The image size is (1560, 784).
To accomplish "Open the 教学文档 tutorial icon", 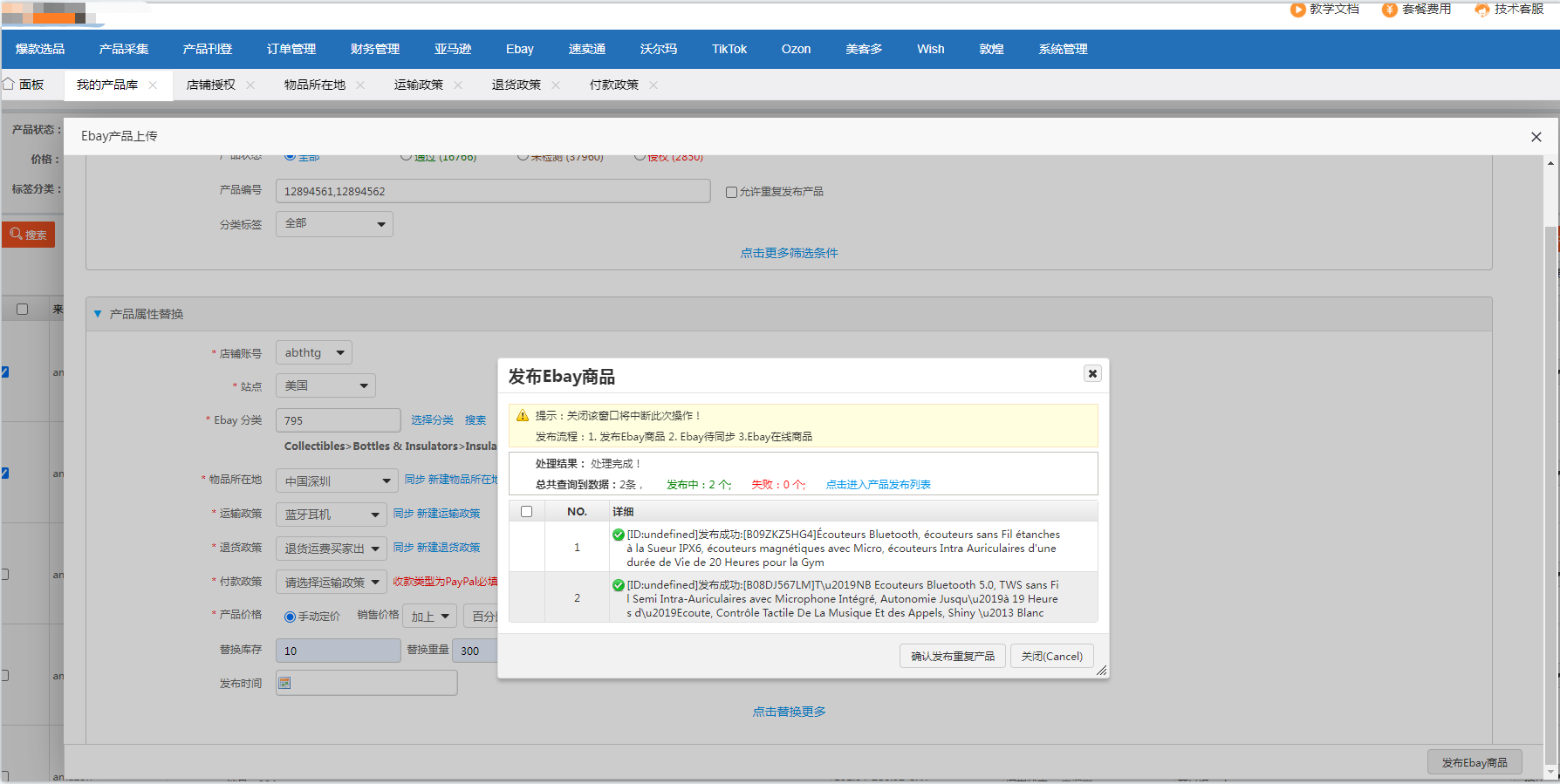I will coord(1297,10).
